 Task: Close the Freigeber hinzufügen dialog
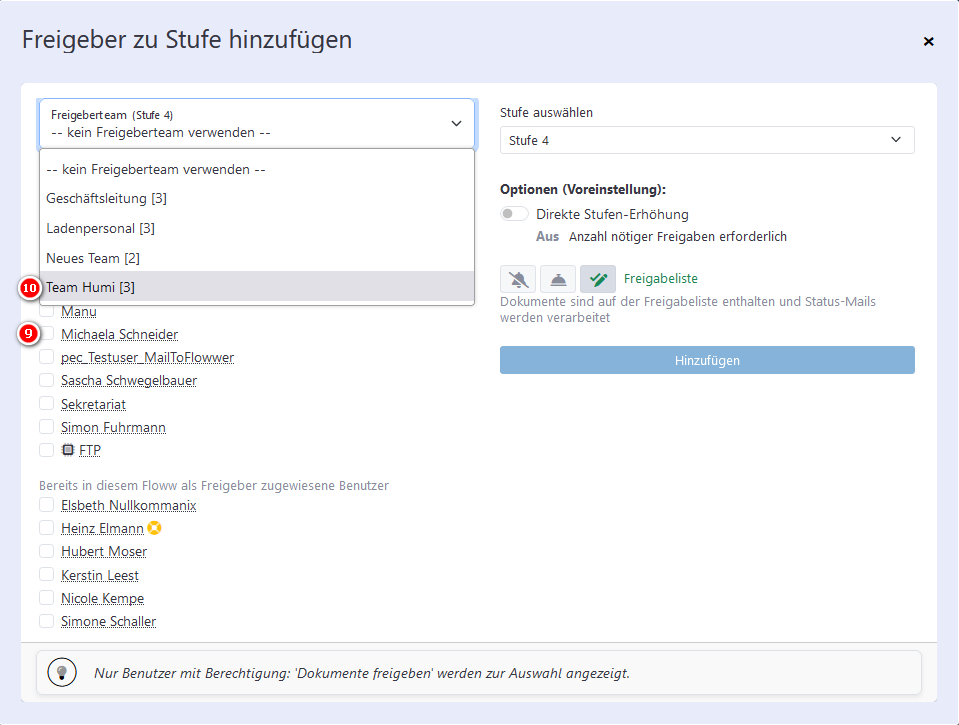(x=928, y=42)
